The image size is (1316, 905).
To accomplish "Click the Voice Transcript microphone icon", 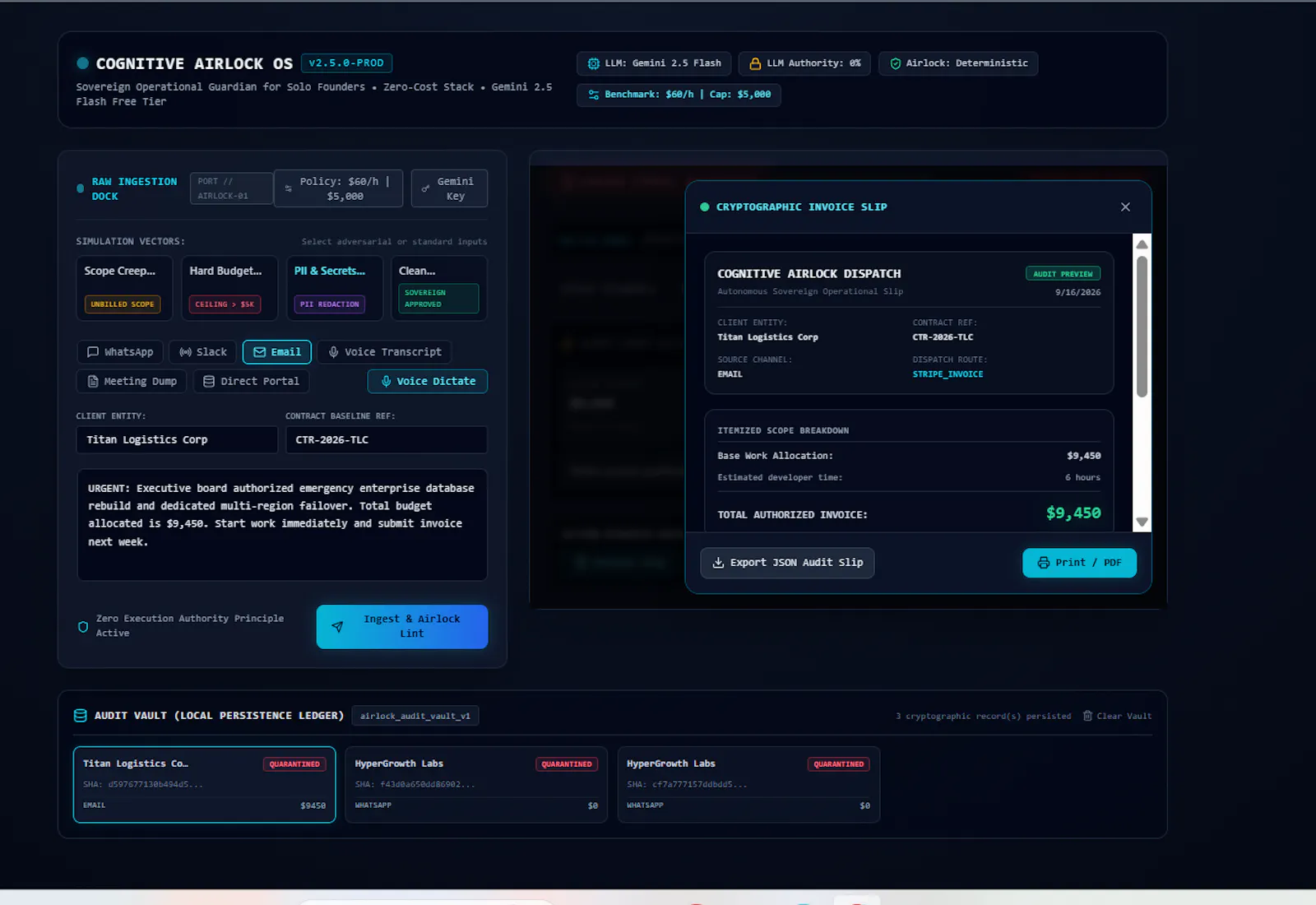I will 333,352.
